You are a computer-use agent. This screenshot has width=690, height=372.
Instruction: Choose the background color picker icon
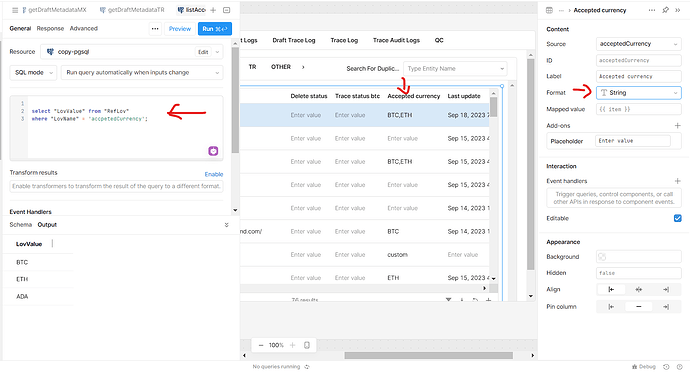pos(602,257)
